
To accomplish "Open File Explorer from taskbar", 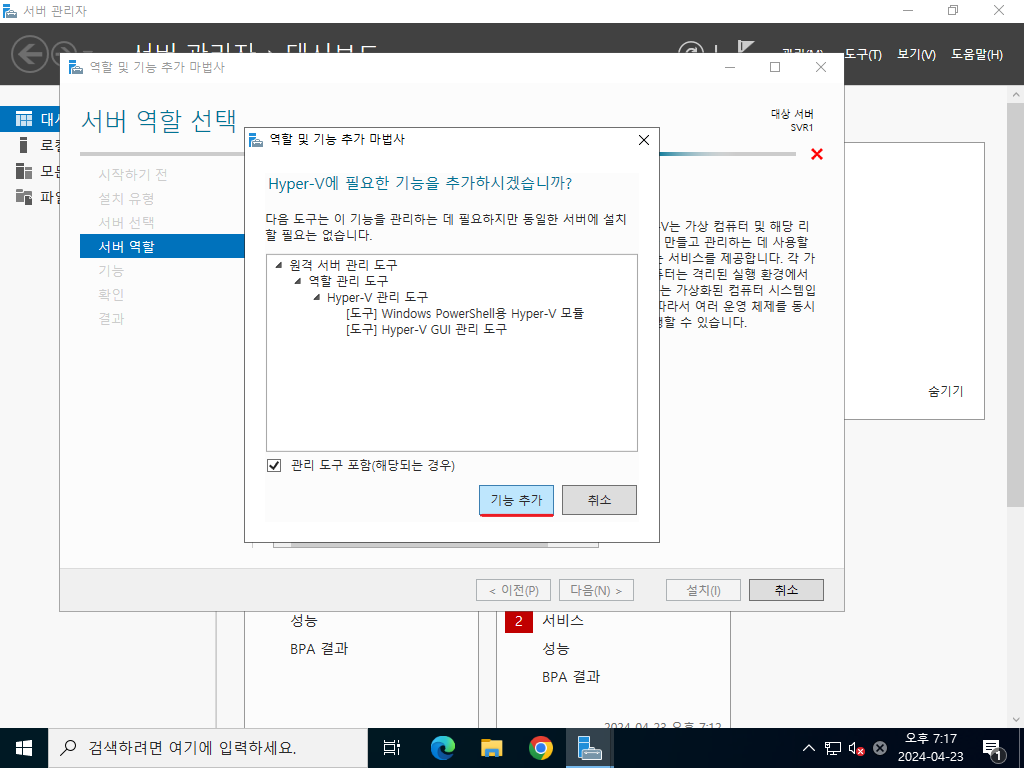I will click(491, 748).
